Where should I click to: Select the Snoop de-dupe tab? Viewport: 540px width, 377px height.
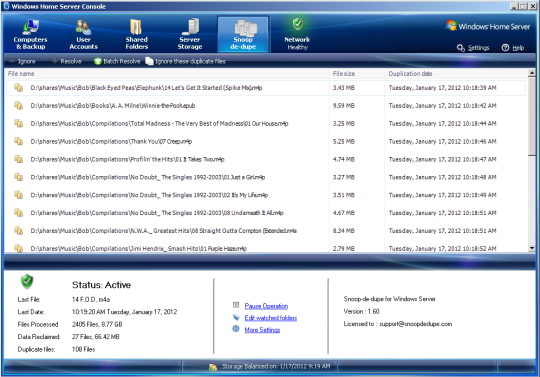click(x=243, y=35)
